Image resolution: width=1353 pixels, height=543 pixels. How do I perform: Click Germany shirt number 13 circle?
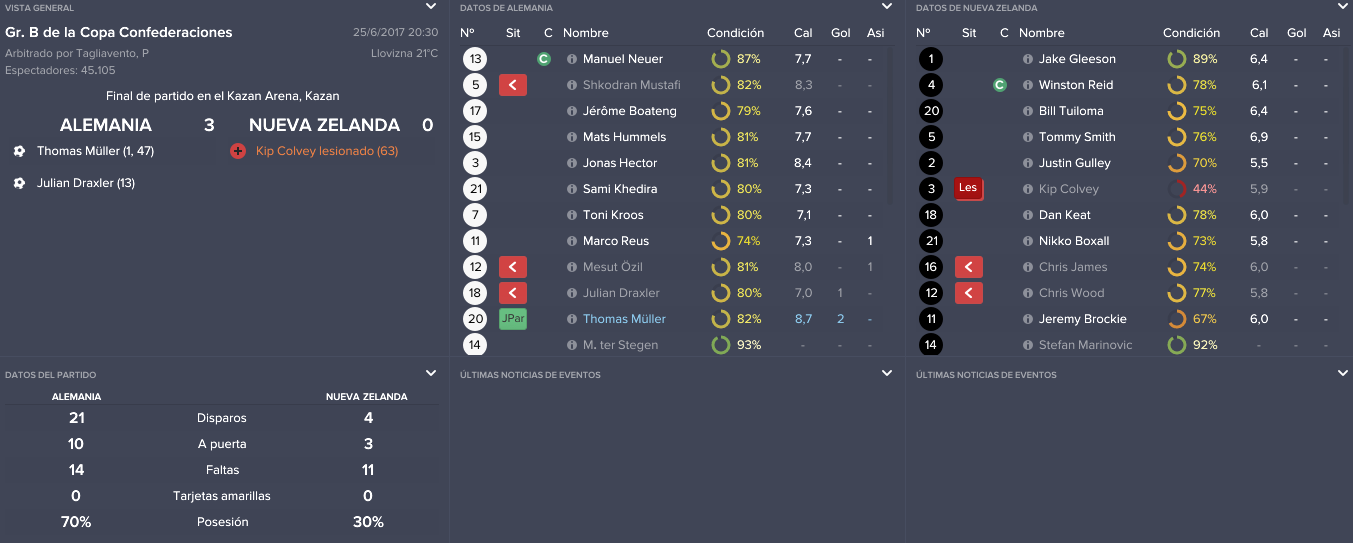click(475, 59)
